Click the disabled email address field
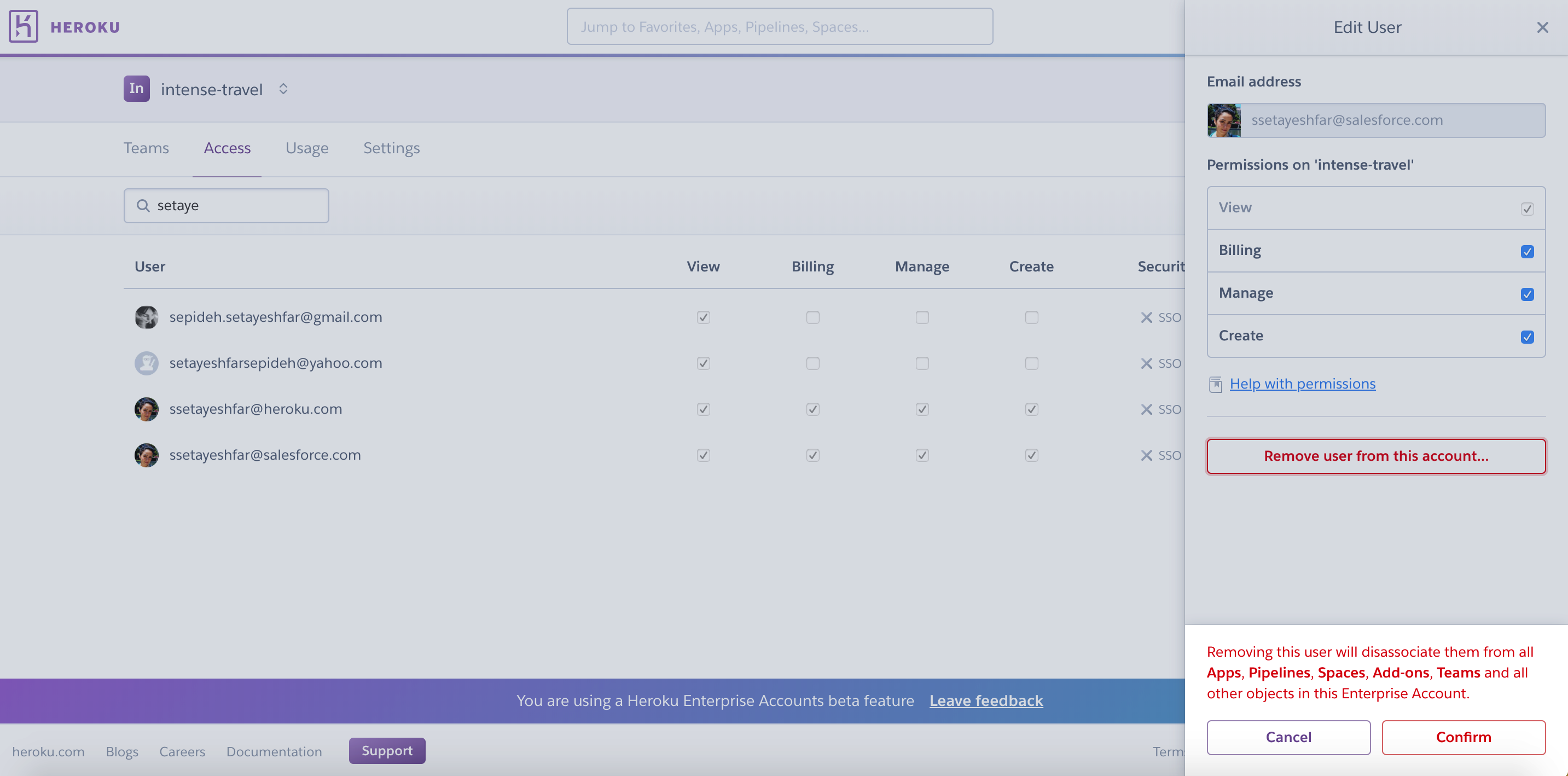This screenshot has width=1568, height=776. click(1375, 120)
